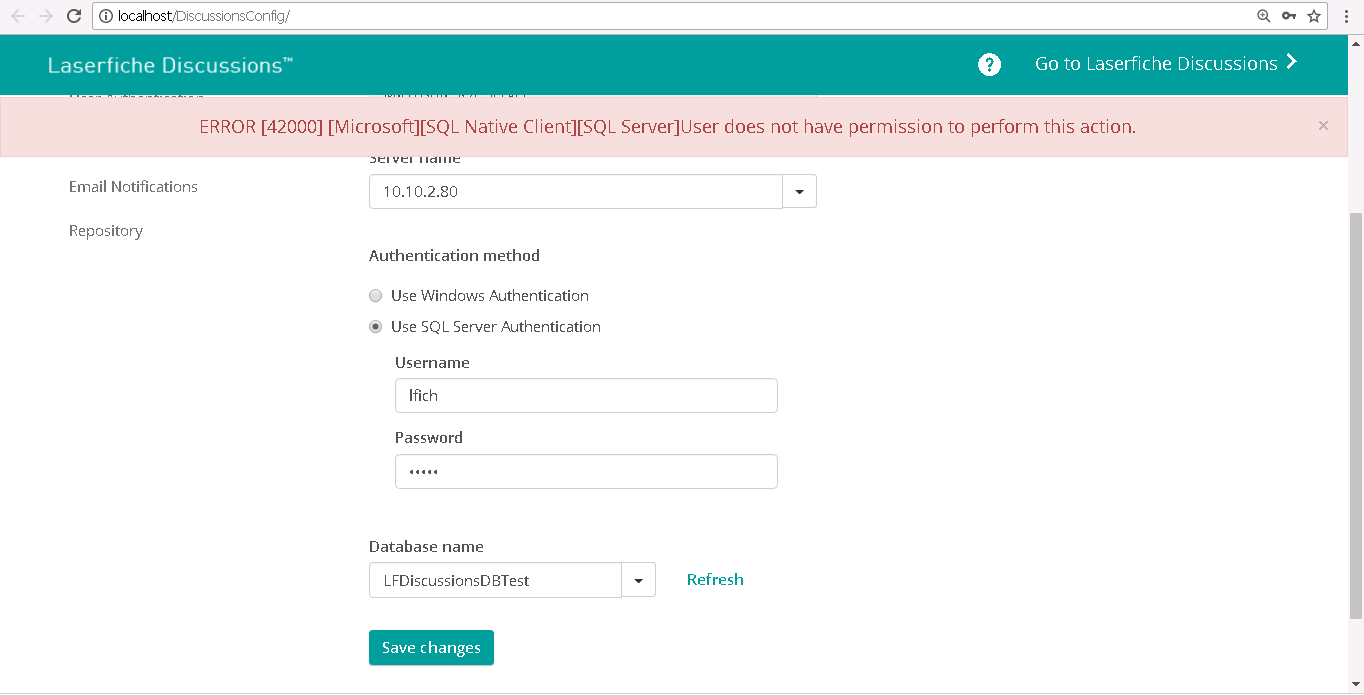
Task: Click the Password input field
Action: 586,472
